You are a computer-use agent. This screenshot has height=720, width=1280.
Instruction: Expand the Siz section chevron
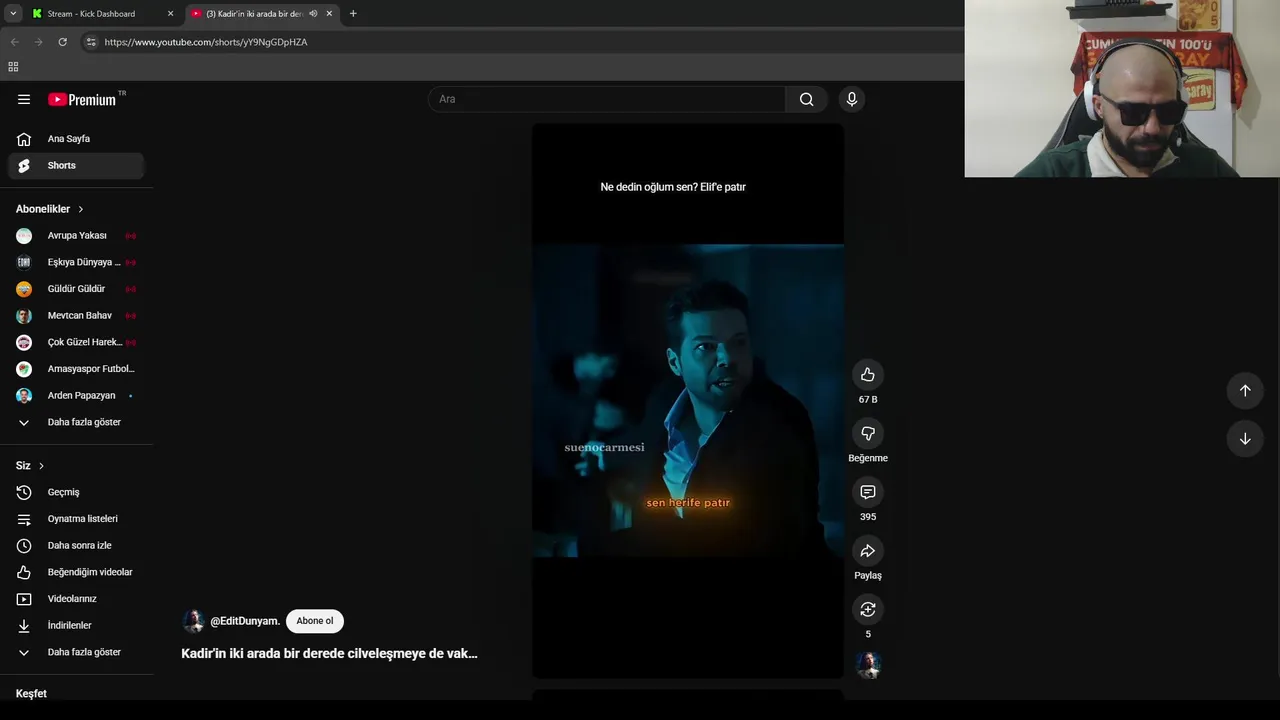pos(41,466)
